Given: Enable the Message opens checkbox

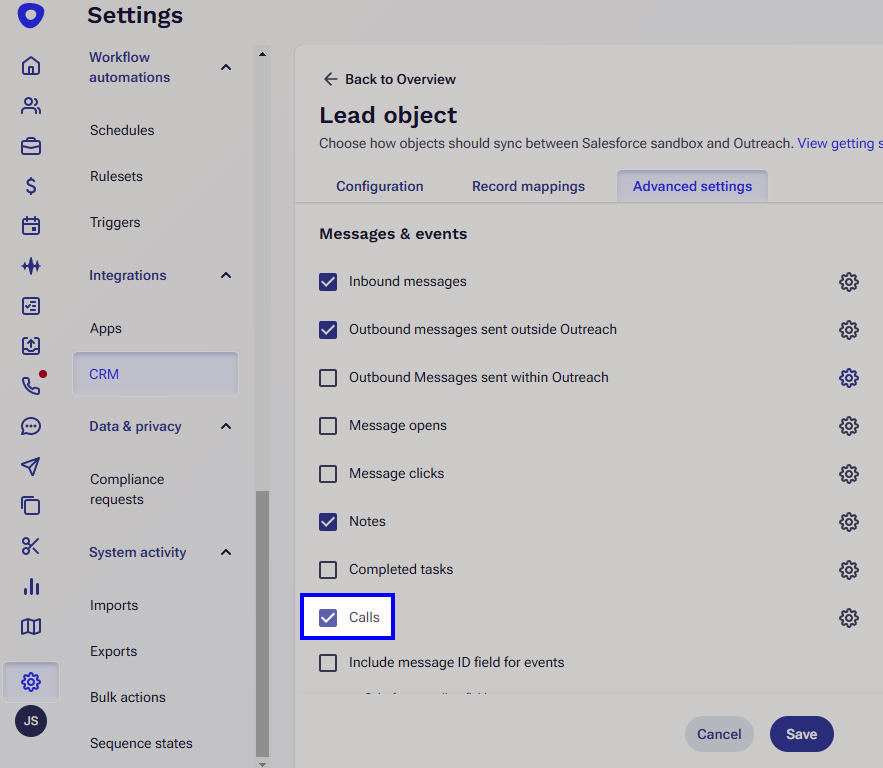Looking at the screenshot, I should pos(328,425).
